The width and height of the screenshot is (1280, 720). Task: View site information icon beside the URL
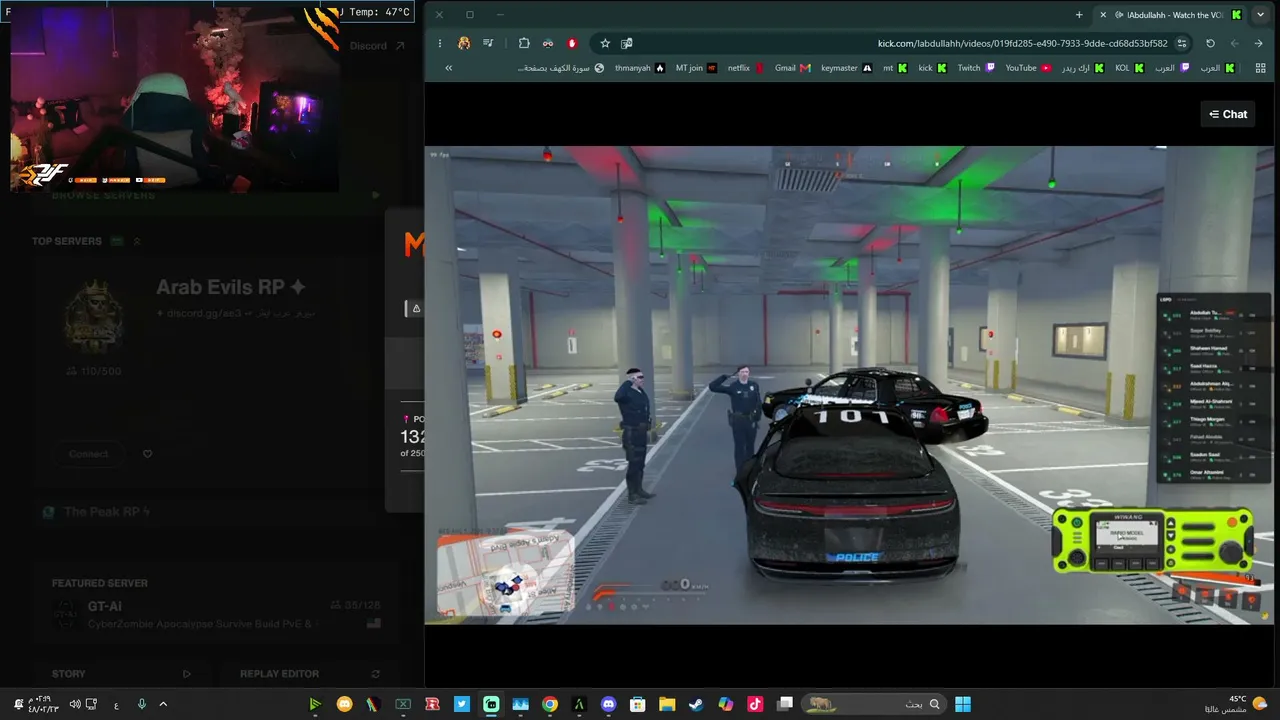1182,43
